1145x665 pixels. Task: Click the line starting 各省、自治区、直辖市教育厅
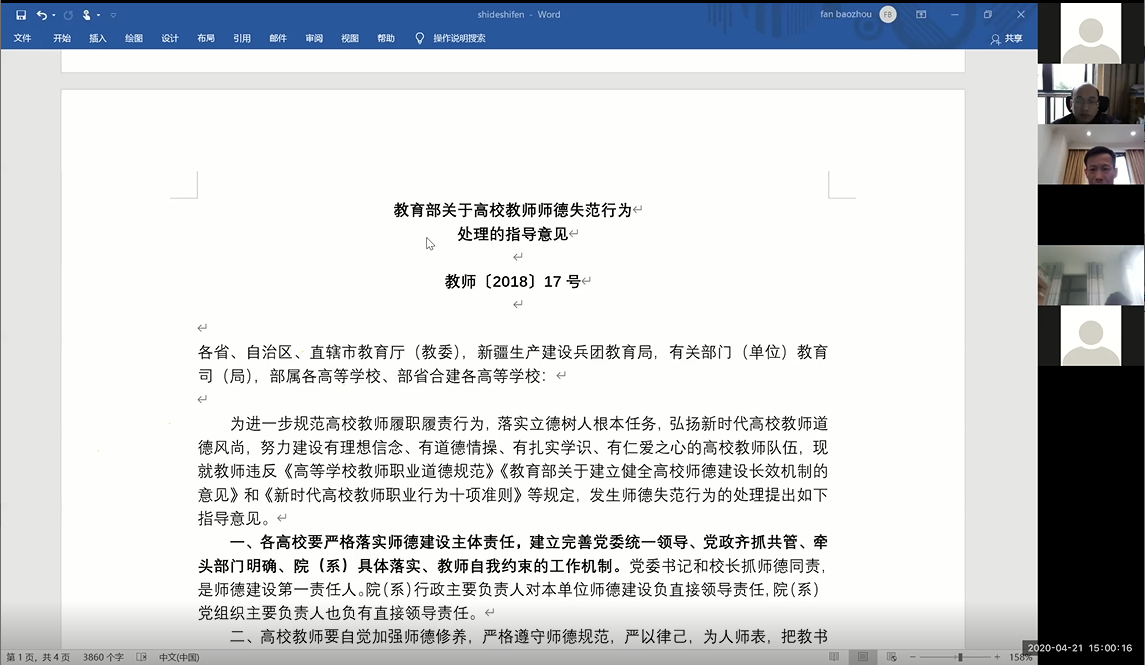[x=513, y=353]
